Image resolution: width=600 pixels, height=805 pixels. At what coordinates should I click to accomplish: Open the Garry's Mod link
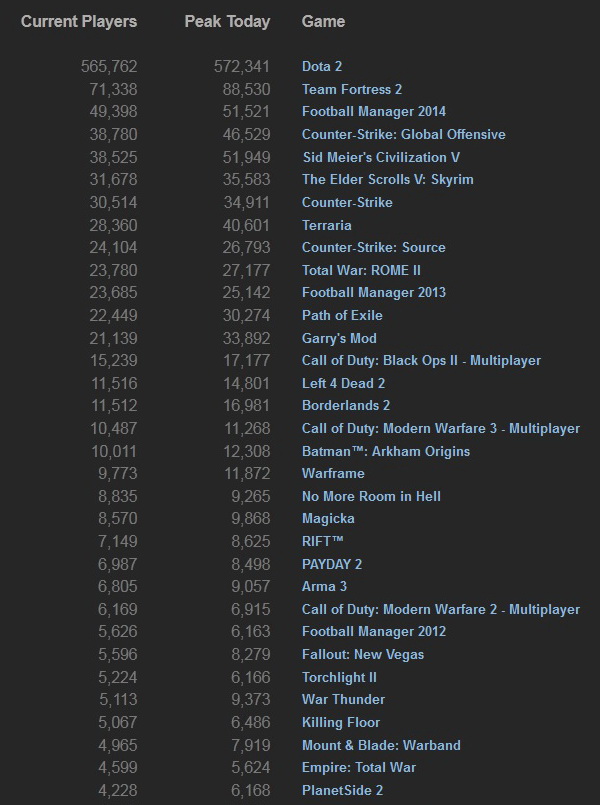[339, 338]
